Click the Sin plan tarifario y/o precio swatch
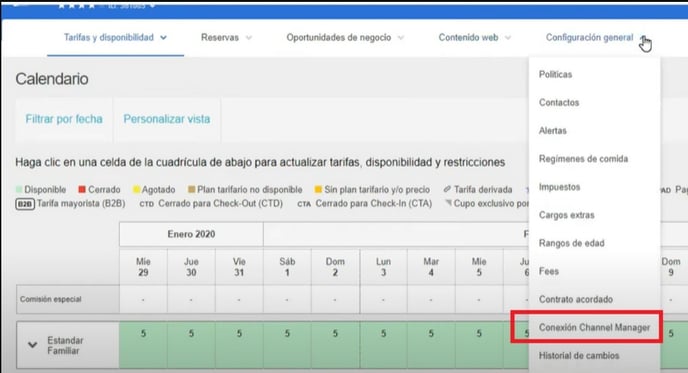This screenshot has width=688, height=373. 318,190
